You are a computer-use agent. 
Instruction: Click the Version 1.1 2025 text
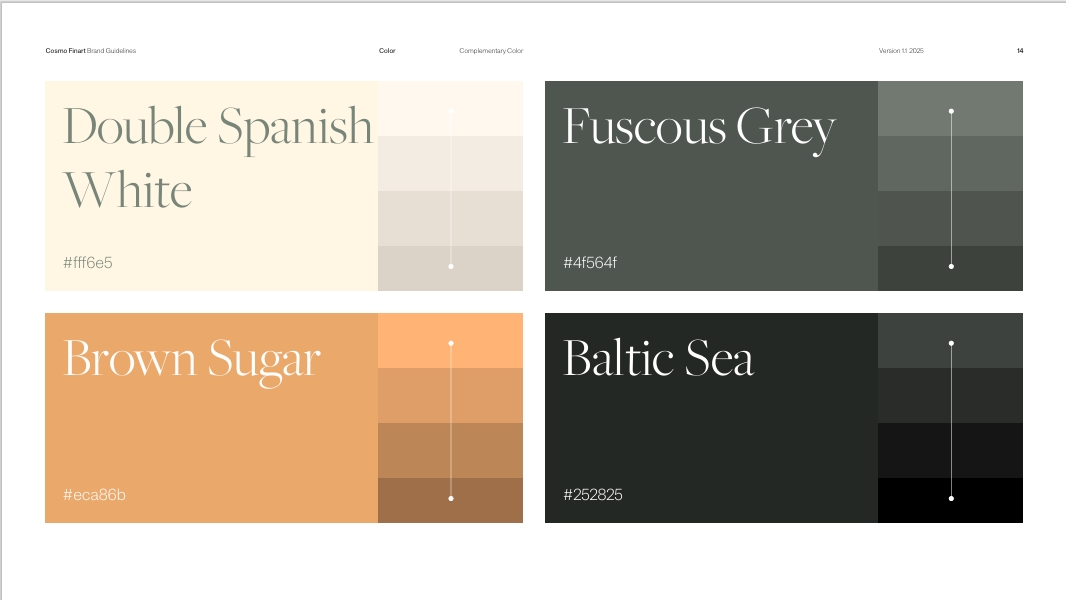(901, 50)
